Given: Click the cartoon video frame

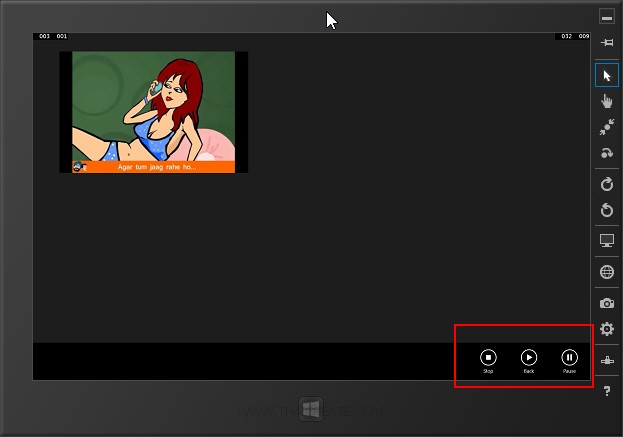Looking at the screenshot, I should coord(153,112).
